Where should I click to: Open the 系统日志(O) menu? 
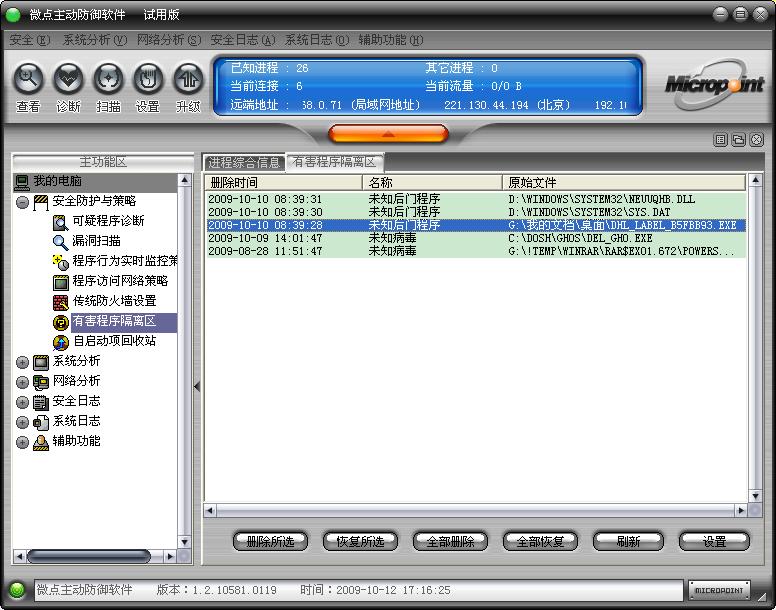(317, 40)
